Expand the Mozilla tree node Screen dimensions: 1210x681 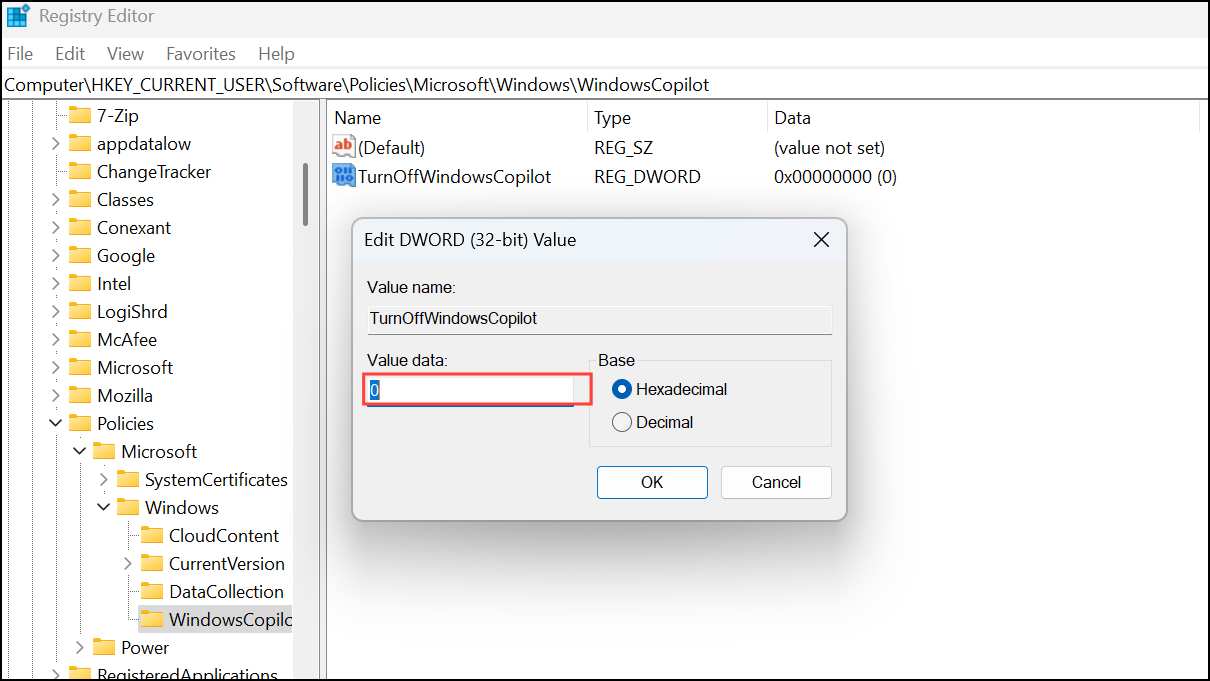point(56,395)
